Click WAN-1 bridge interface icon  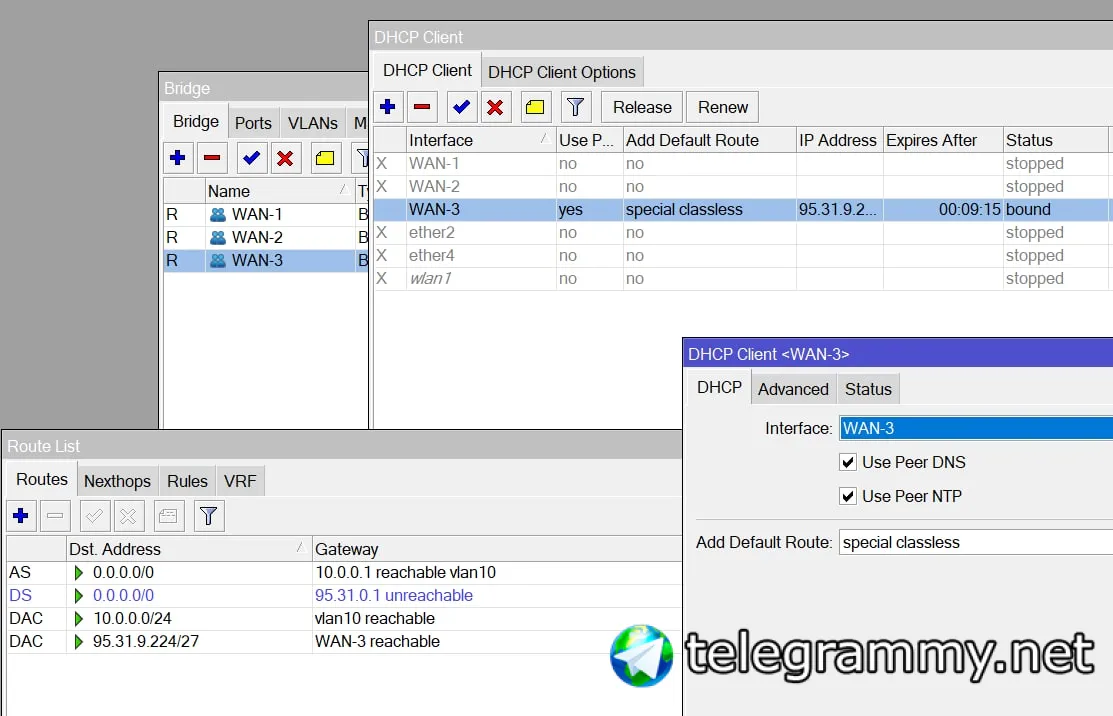(x=218, y=214)
